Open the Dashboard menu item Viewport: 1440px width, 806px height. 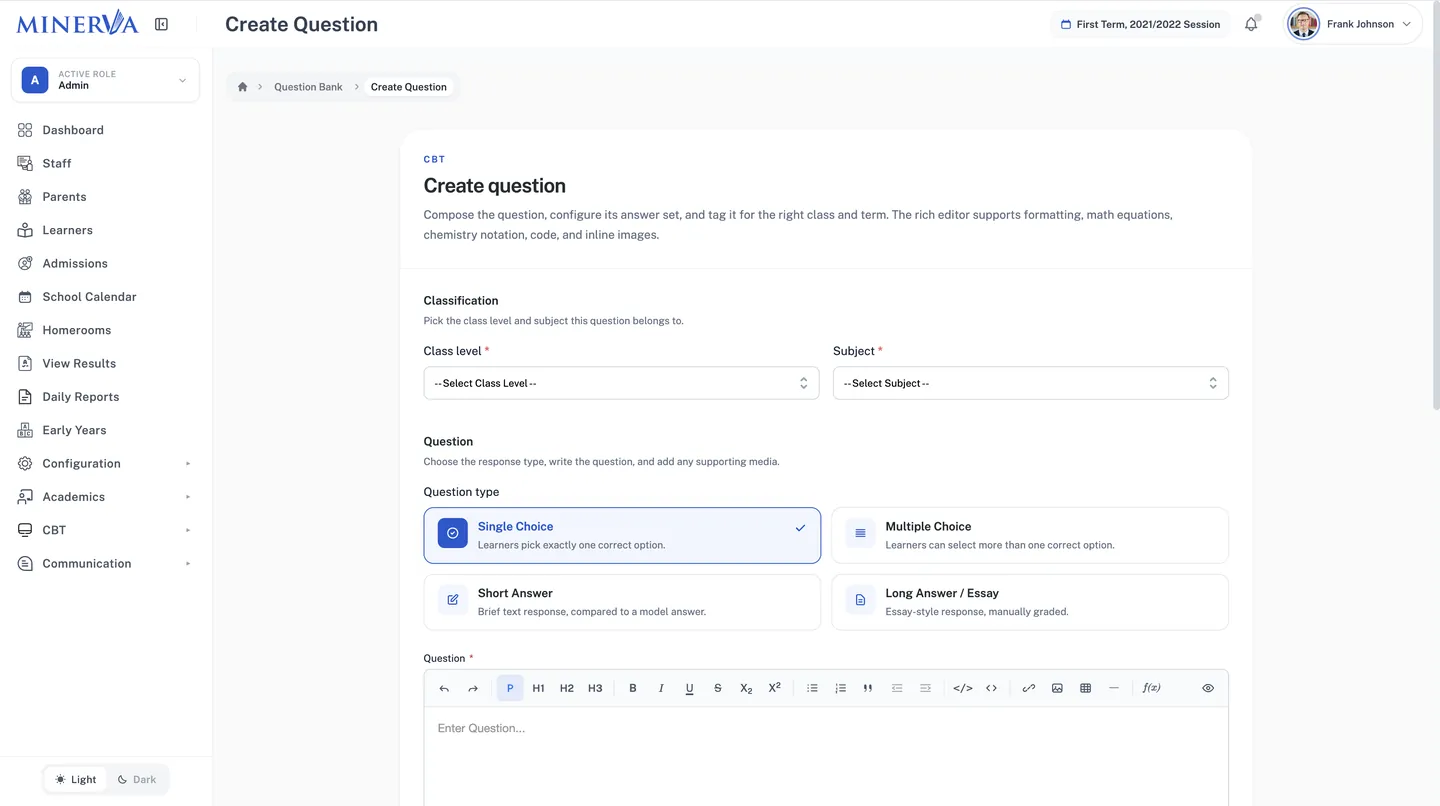105,130
